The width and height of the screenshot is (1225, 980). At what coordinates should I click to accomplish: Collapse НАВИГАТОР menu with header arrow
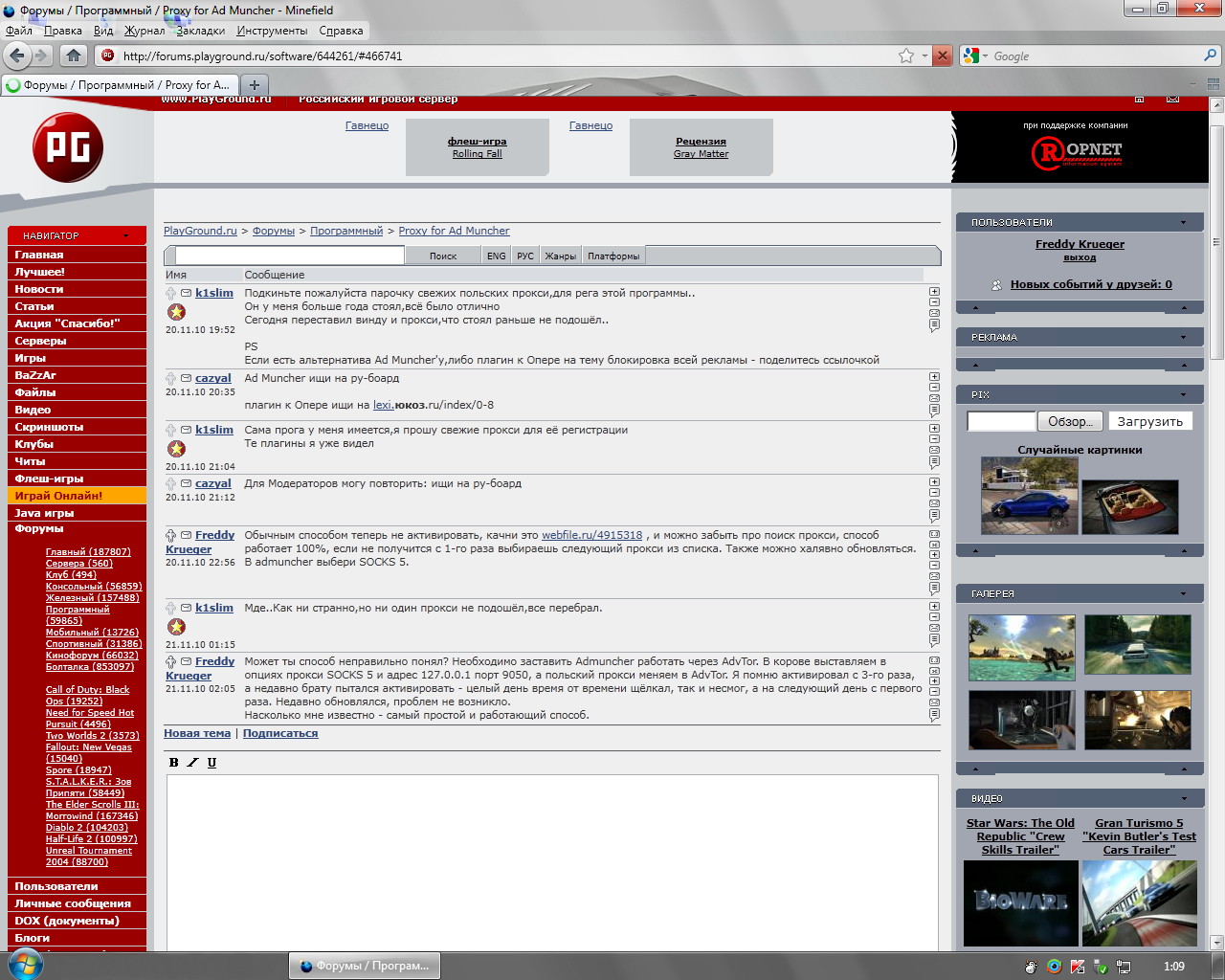125,235
